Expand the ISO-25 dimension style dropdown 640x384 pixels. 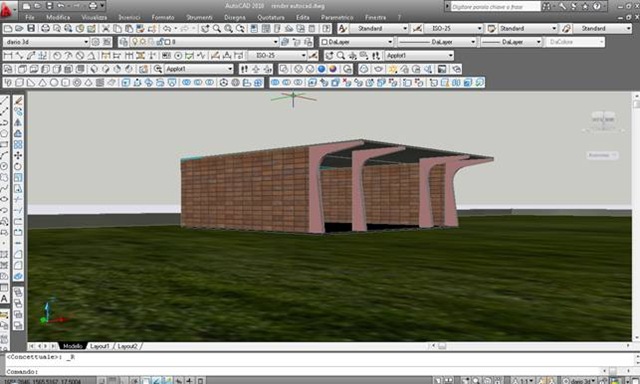[x=453, y=29]
